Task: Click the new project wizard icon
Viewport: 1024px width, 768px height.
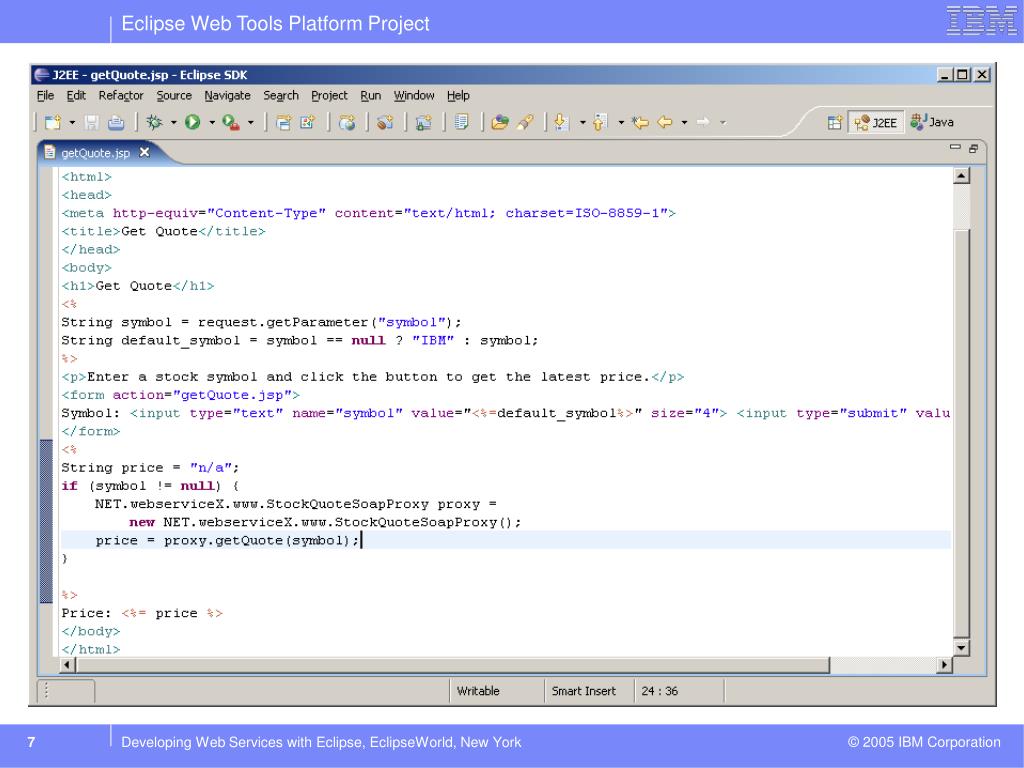Action: [x=283, y=122]
